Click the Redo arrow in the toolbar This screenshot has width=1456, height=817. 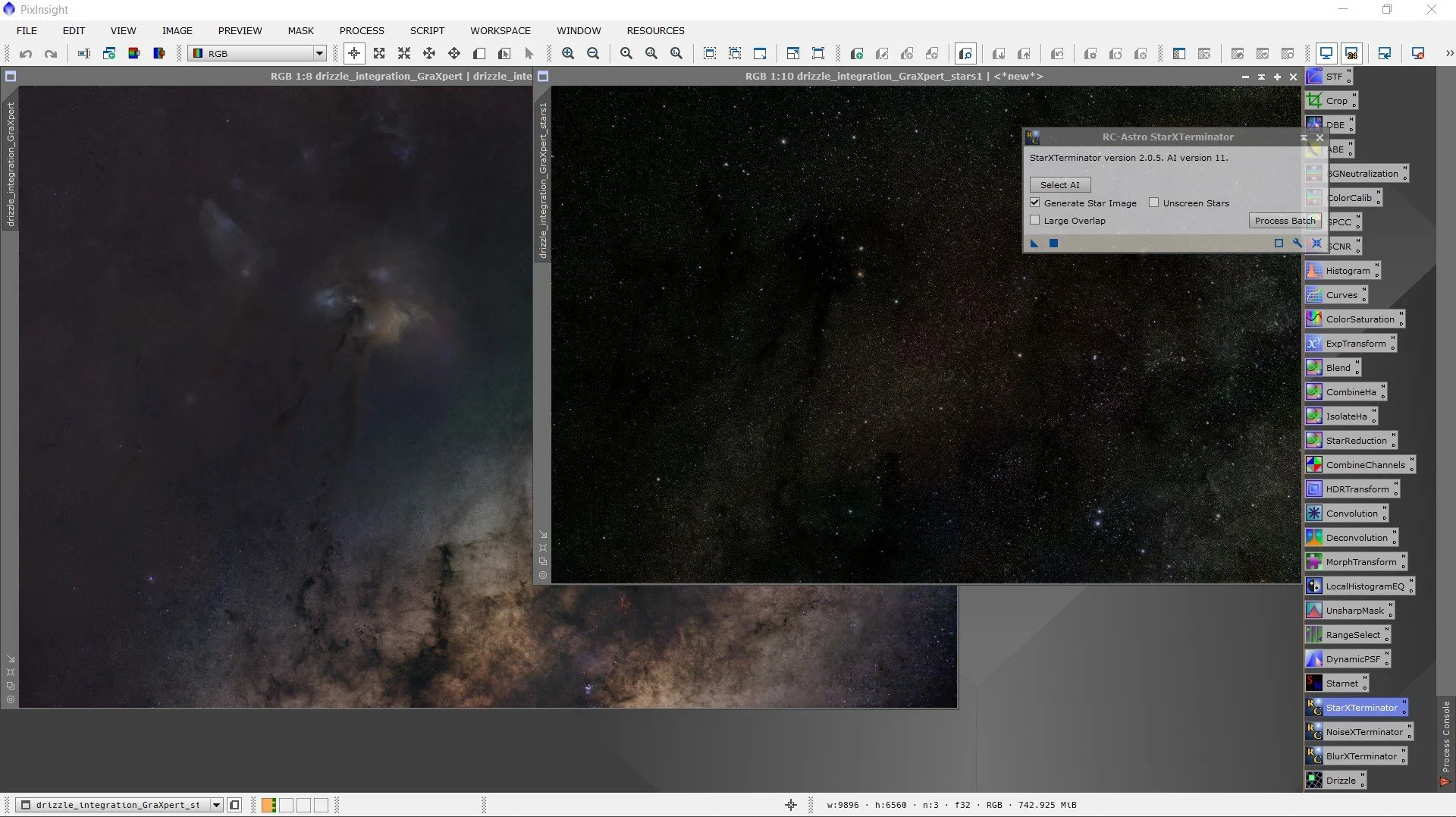51,53
